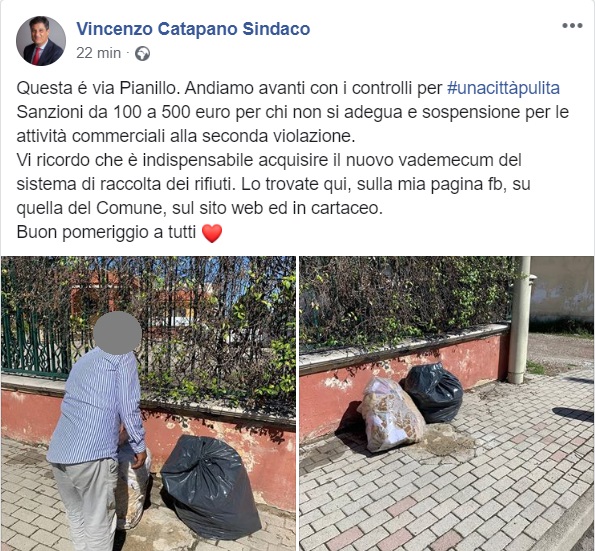The width and height of the screenshot is (595, 551).
Task: Click the public globe audience icon
Action: (143, 54)
